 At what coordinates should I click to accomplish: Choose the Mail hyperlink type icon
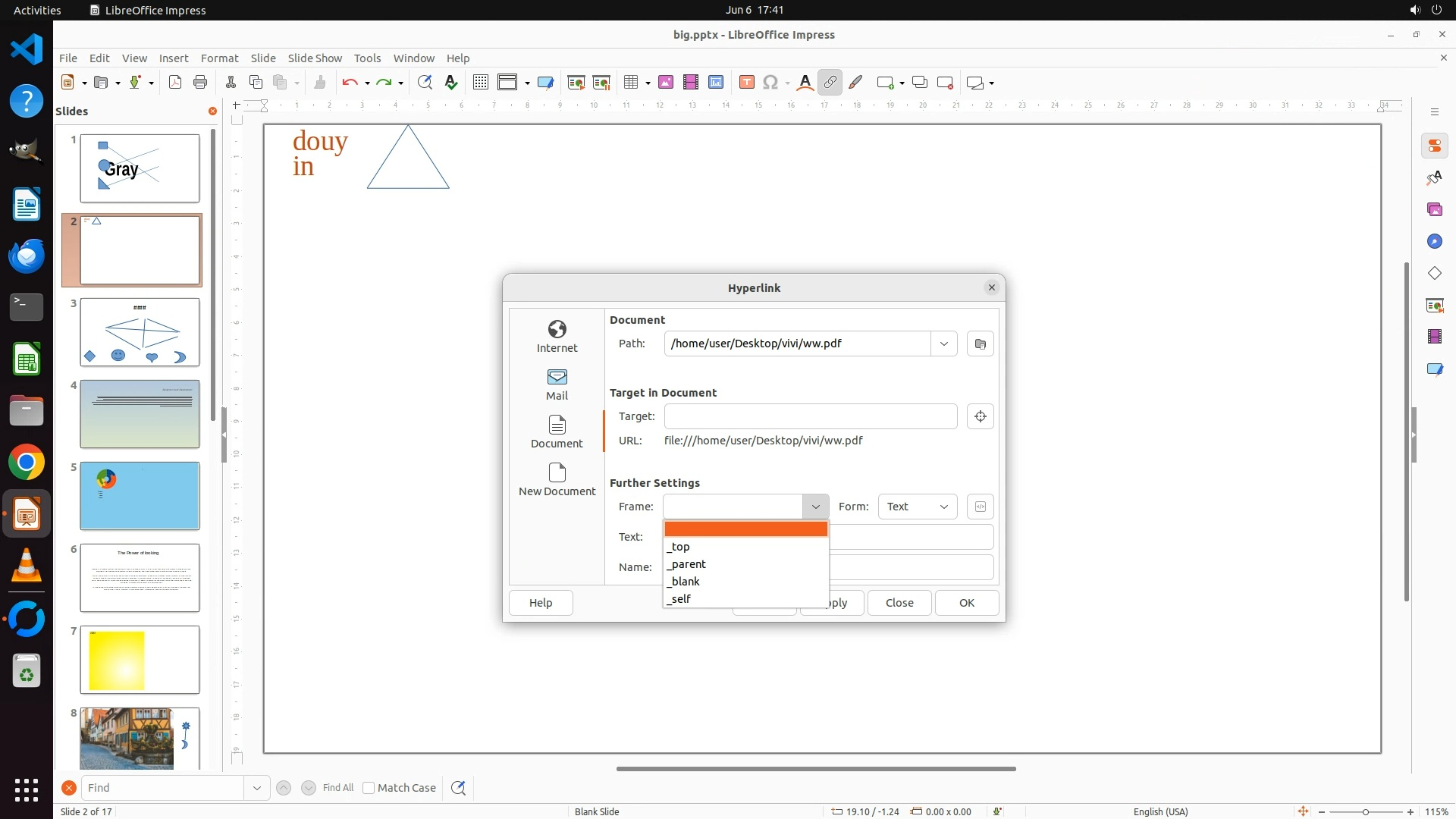click(x=557, y=383)
